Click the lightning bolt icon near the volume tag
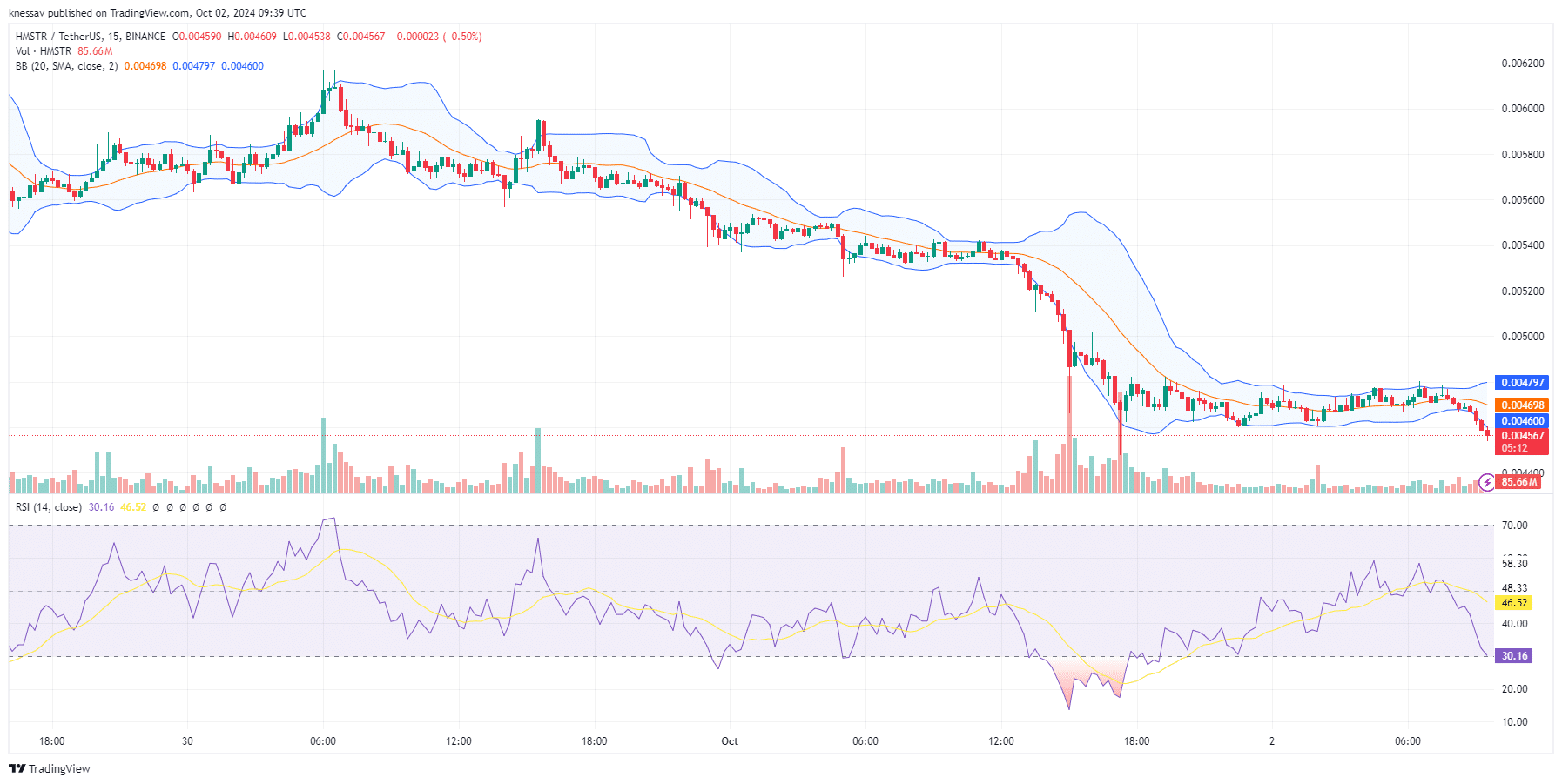The width and height of the screenshot is (1562, 784). coord(1487,481)
